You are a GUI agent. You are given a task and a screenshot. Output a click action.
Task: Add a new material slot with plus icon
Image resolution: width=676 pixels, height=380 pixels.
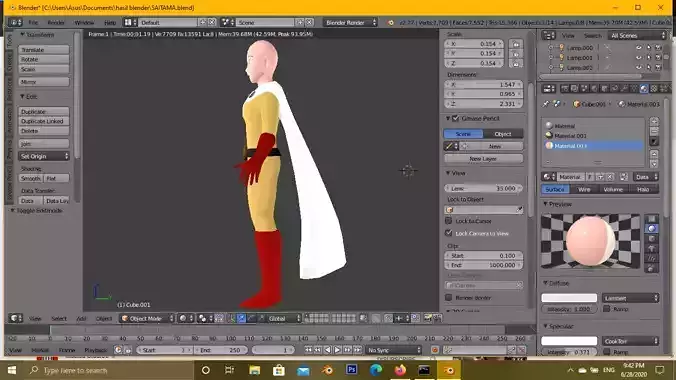[654, 122]
